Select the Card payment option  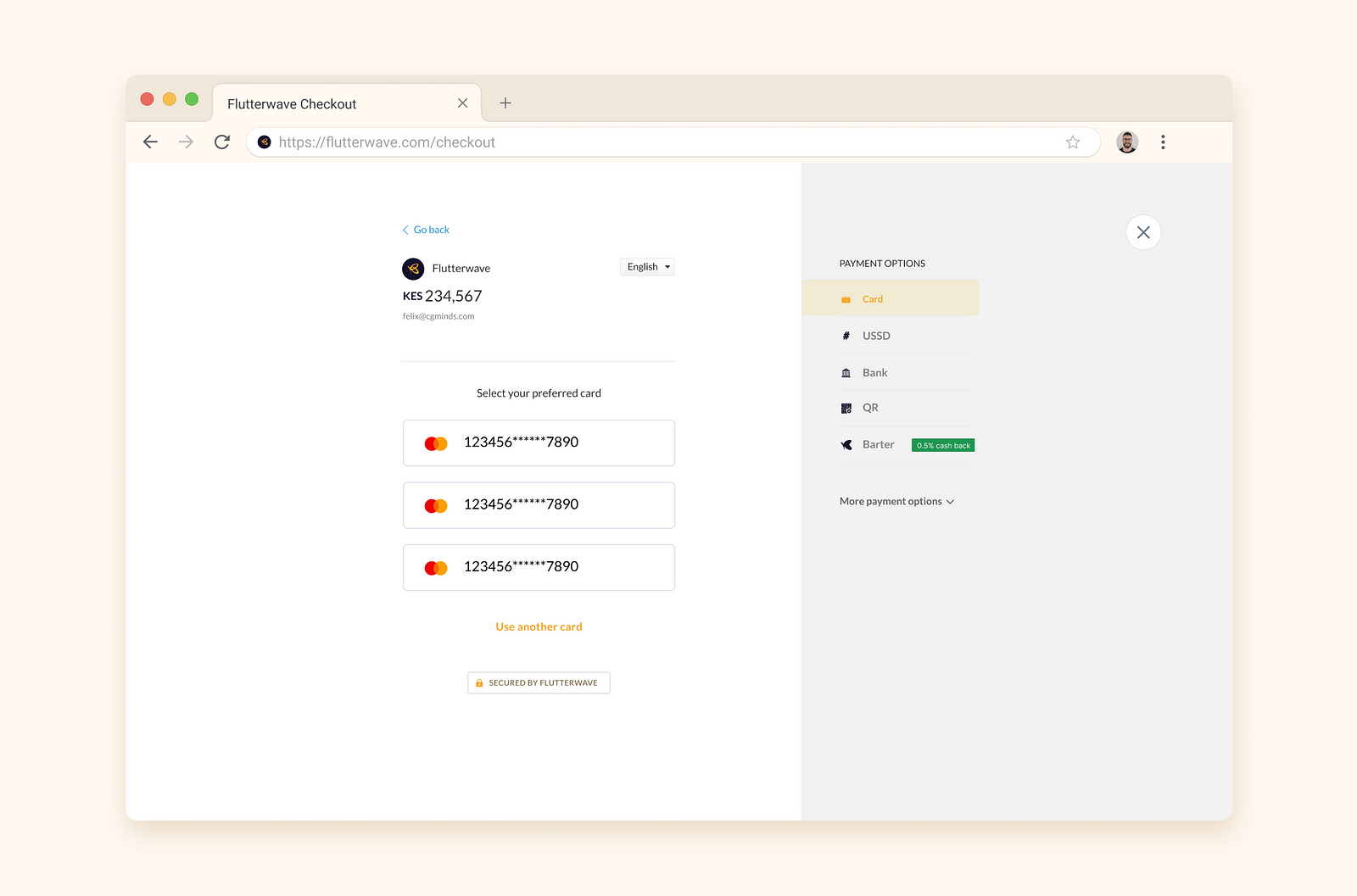coord(890,298)
